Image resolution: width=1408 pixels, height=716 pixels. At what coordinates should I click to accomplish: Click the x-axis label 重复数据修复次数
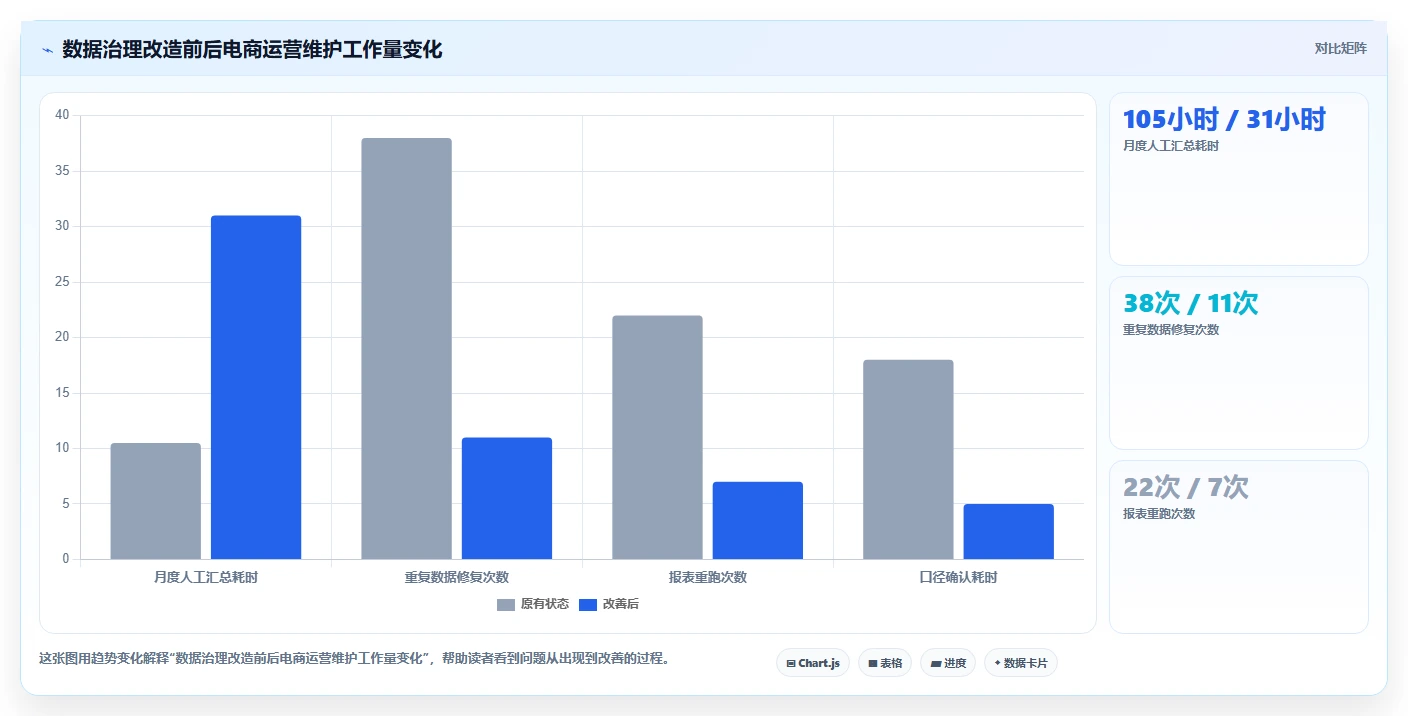point(457,577)
